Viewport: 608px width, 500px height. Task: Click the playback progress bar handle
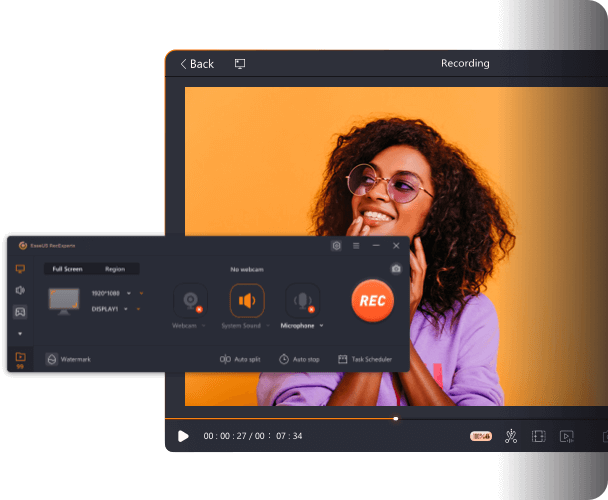tap(396, 418)
